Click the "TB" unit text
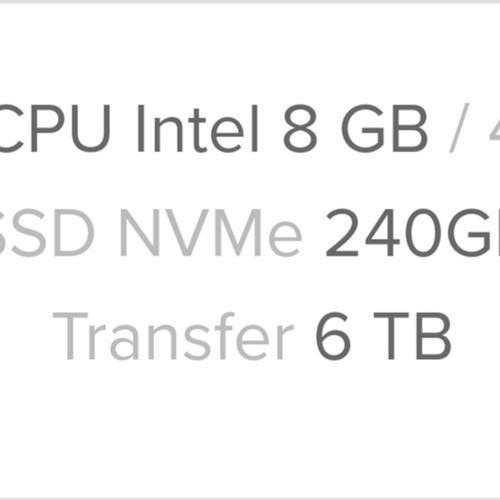This screenshot has height=500, width=500. pyautogui.click(x=412, y=336)
